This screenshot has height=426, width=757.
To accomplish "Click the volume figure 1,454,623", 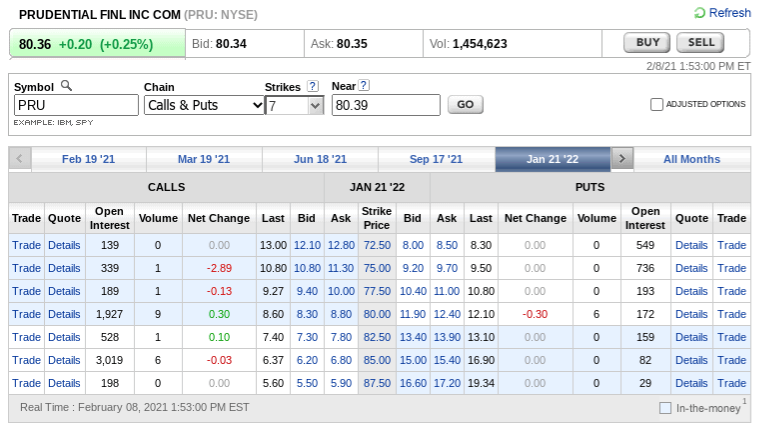I will click(480, 44).
